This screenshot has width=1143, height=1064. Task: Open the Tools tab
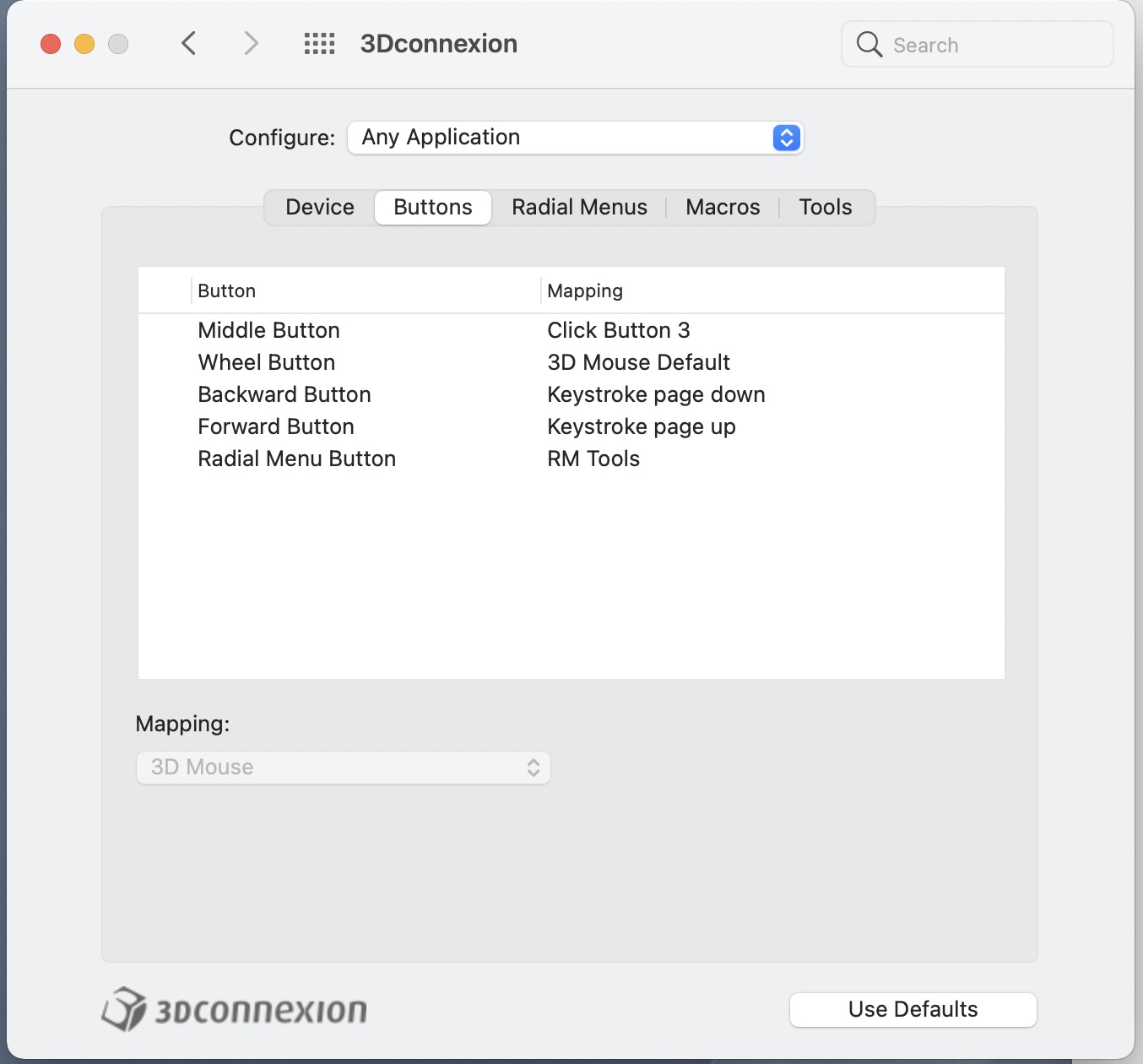click(x=826, y=207)
